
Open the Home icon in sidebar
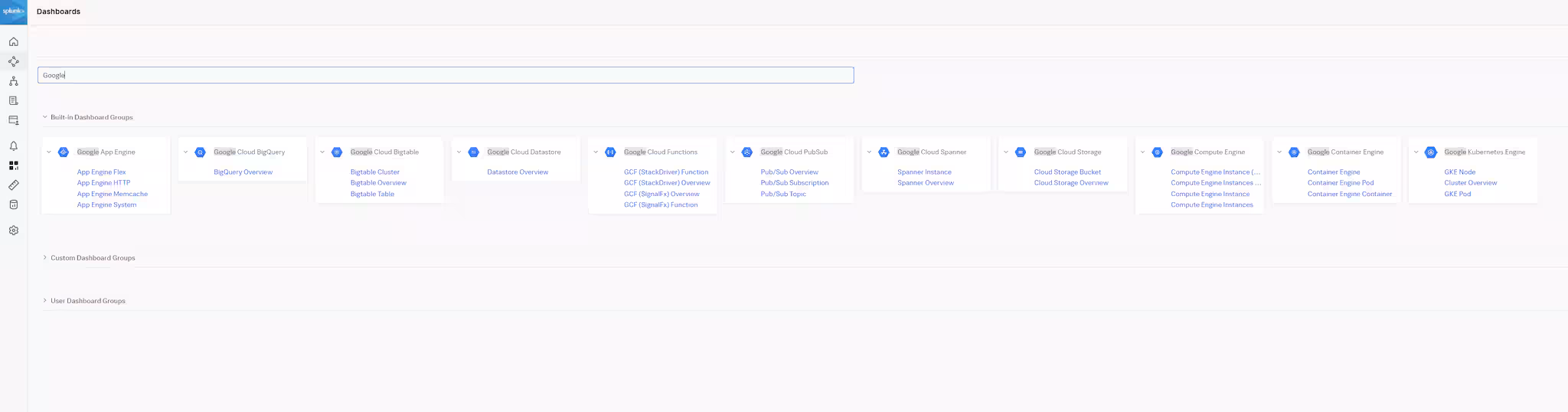coord(13,42)
